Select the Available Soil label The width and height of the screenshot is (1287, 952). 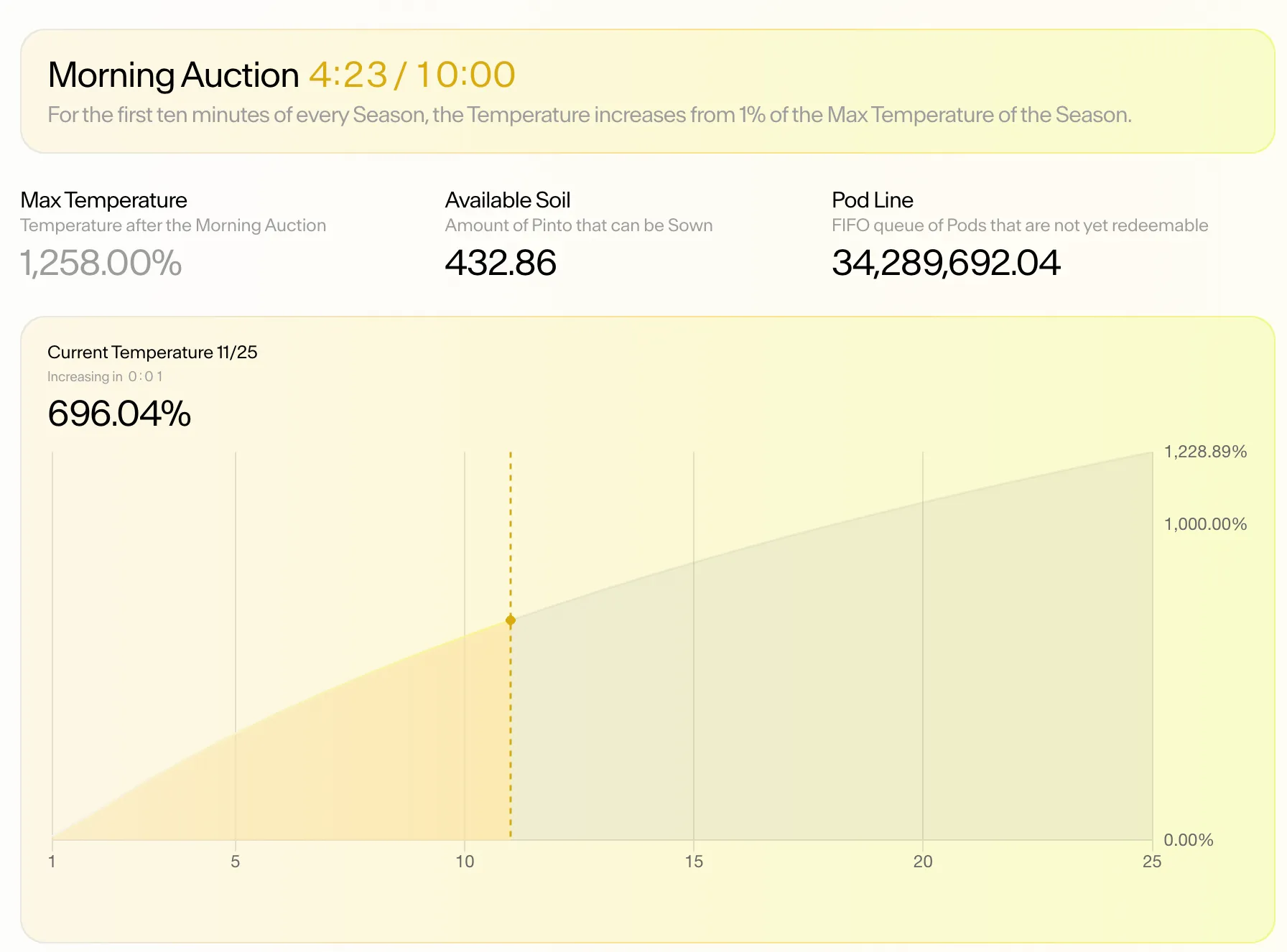(508, 200)
